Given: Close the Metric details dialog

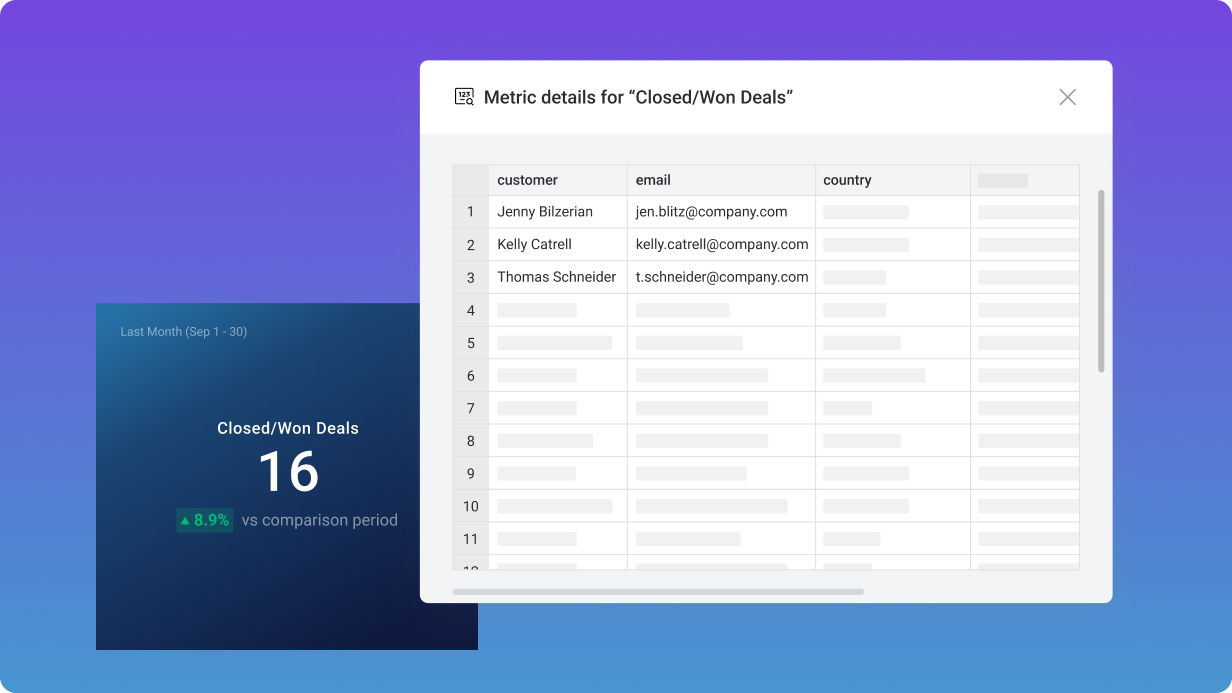Looking at the screenshot, I should click(x=1067, y=97).
